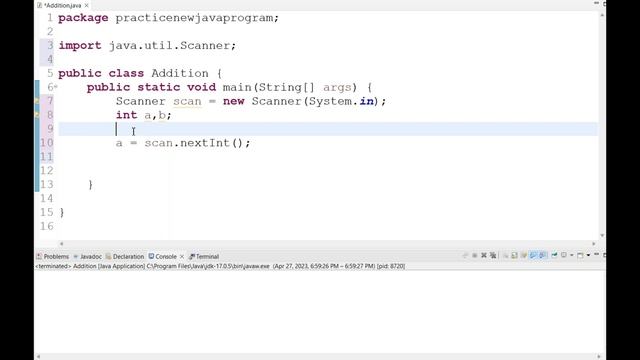Click Remove All Terminated Launches double-X icon
640x360 pixels.
click(x=493, y=256)
